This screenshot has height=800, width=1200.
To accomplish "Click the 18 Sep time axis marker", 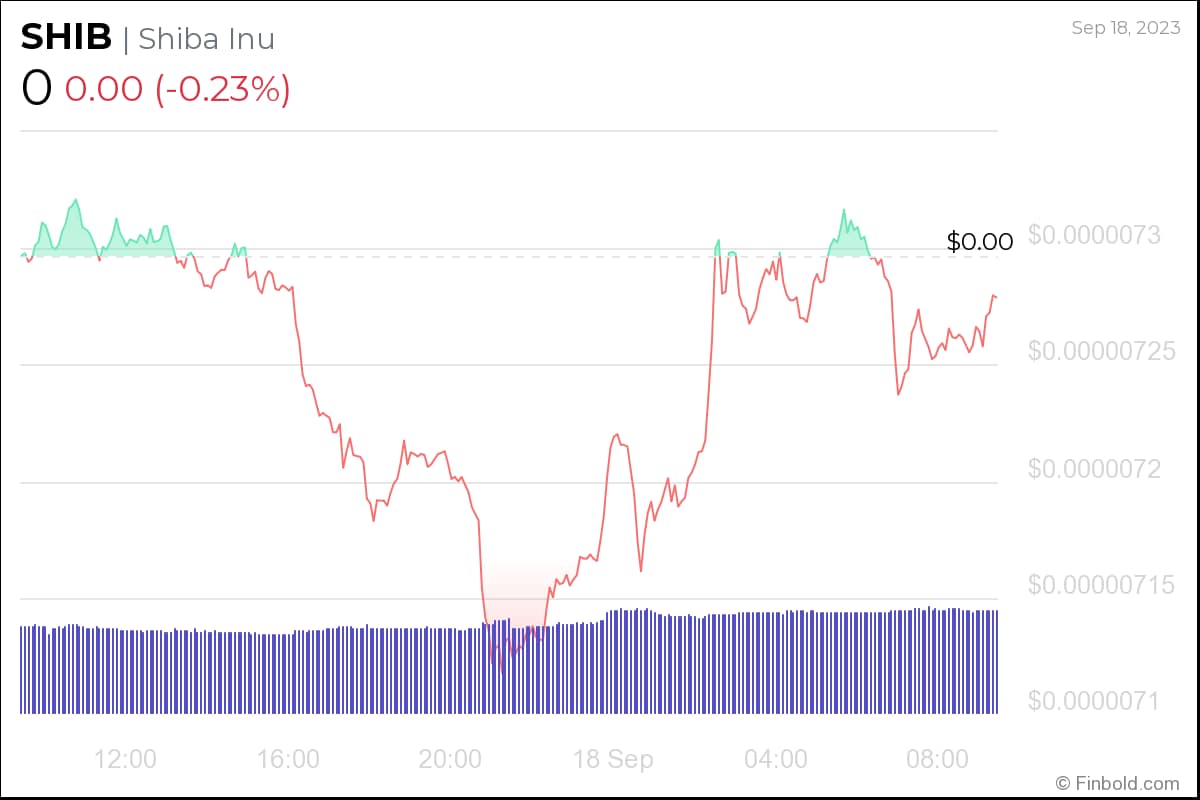I will (x=613, y=759).
